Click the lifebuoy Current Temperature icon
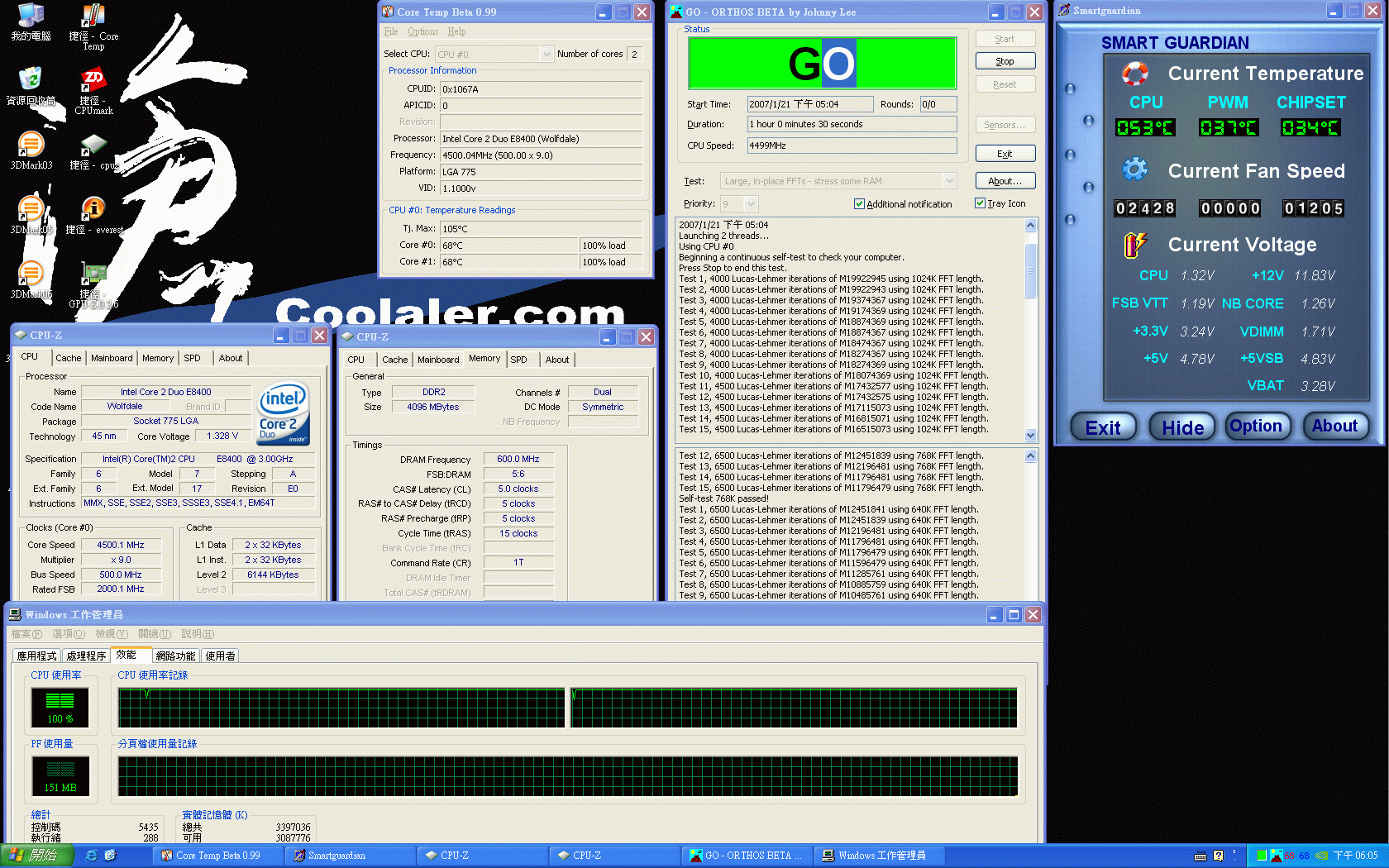This screenshot has height=868, width=1389. click(1134, 74)
